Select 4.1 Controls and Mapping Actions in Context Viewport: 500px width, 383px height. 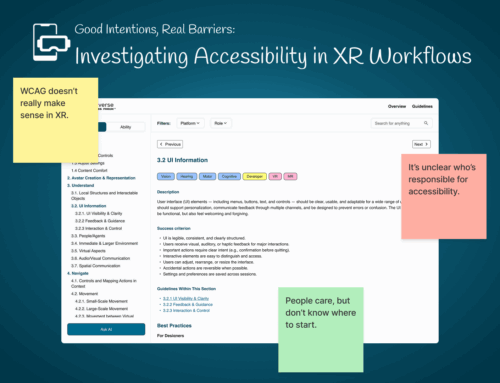click(104, 283)
